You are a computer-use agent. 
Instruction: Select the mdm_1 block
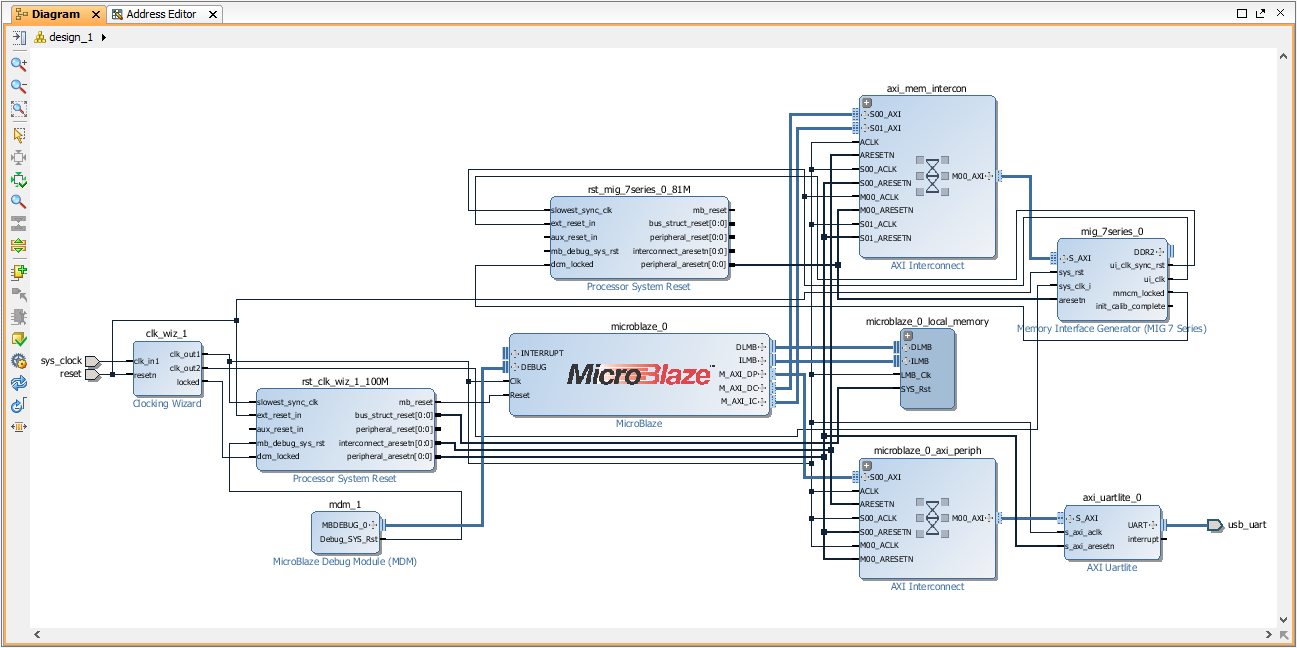pos(346,532)
